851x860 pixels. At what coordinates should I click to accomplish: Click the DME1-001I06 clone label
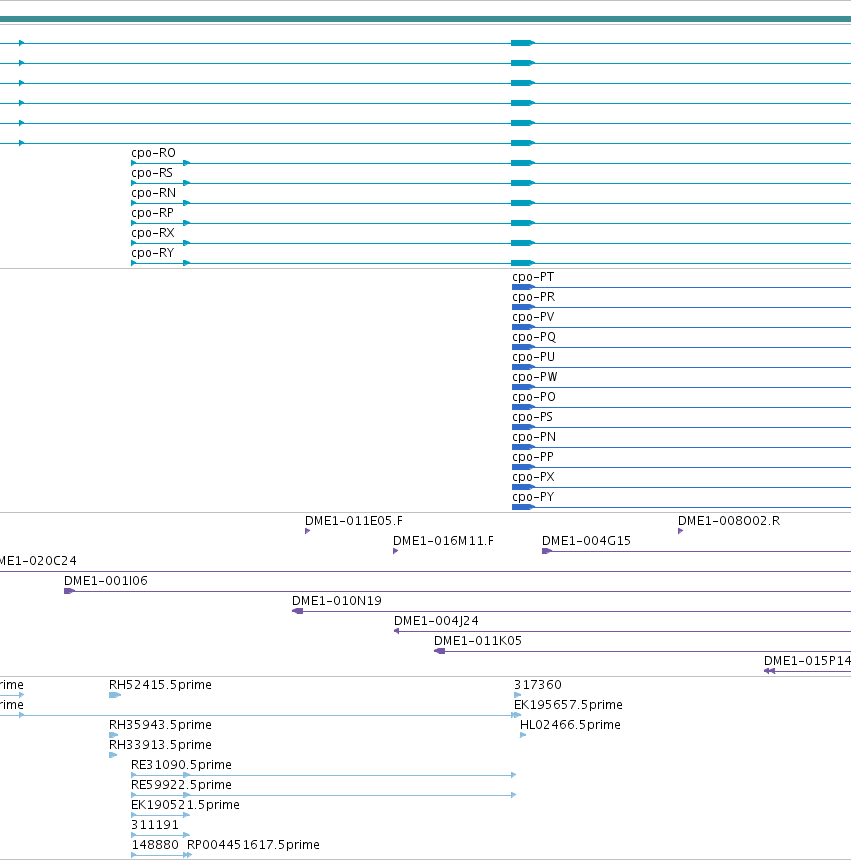click(106, 581)
